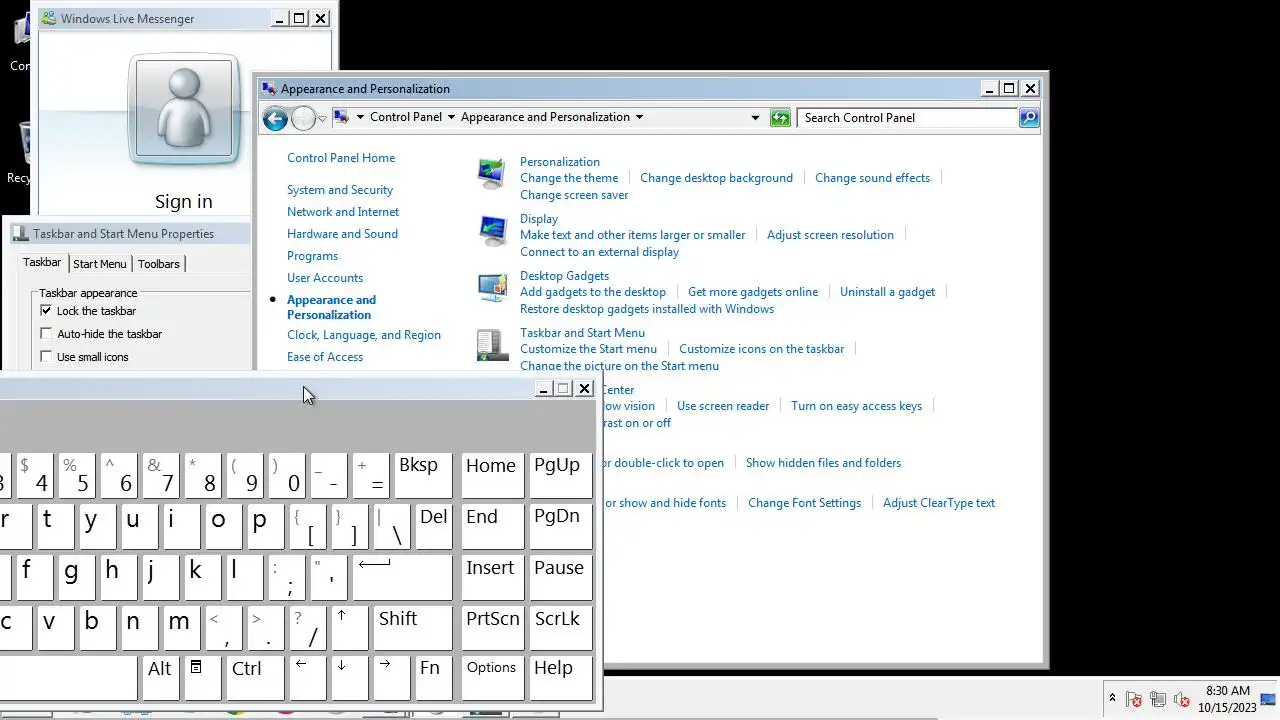1280x720 pixels.
Task: Switch to the Taskbar tab
Action: (42, 262)
